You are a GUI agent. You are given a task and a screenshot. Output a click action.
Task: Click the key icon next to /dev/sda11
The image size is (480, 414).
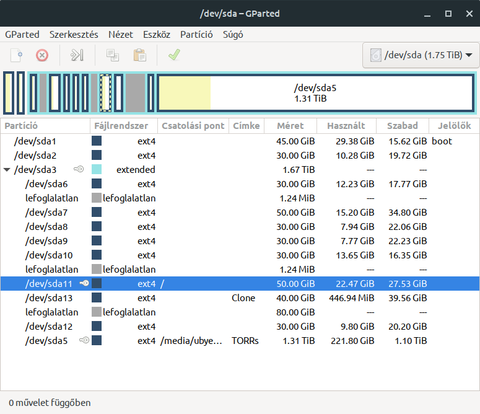84,283
